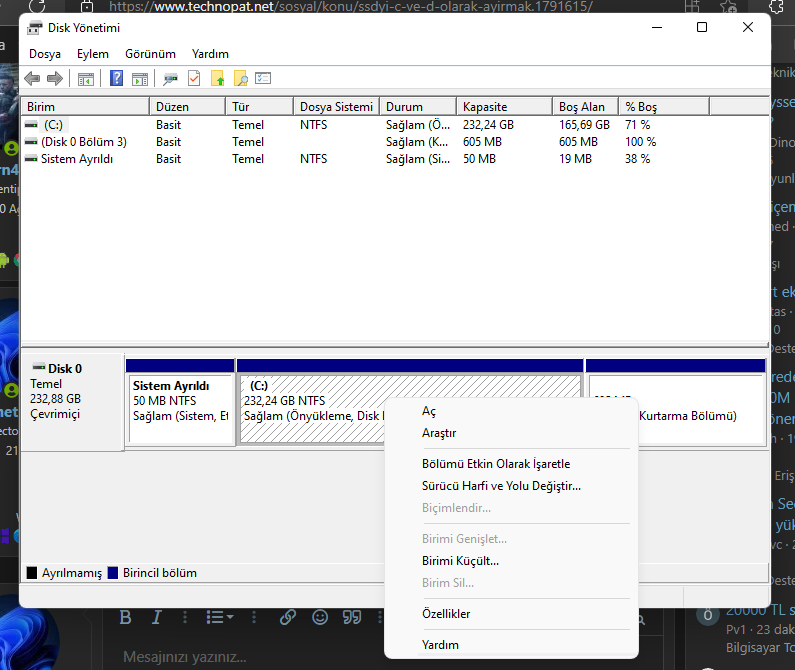Open the Görünüm menu
Screen dimensions: 795x670
click(x=151, y=54)
